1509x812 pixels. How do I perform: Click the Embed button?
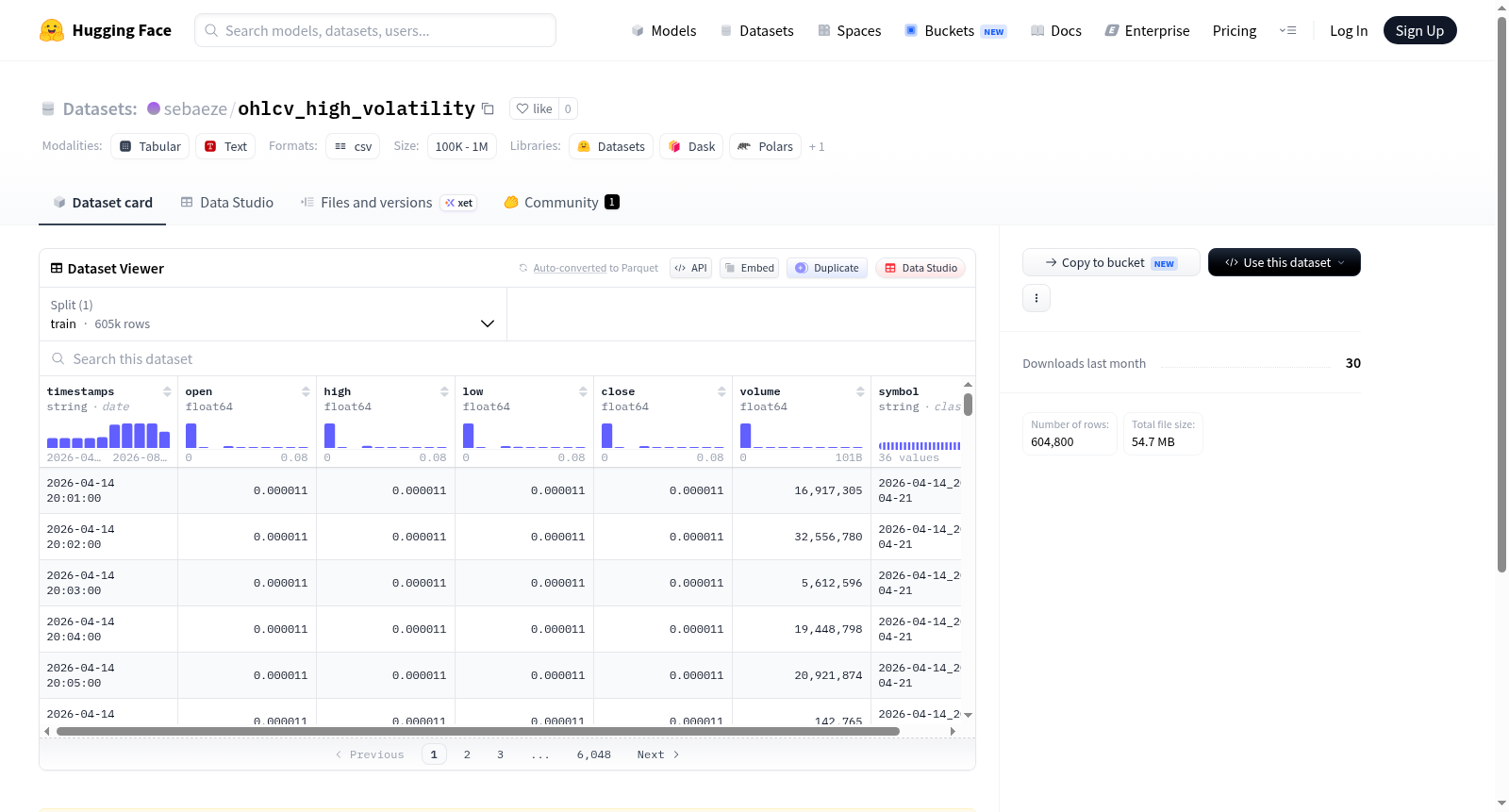click(x=749, y=268)
